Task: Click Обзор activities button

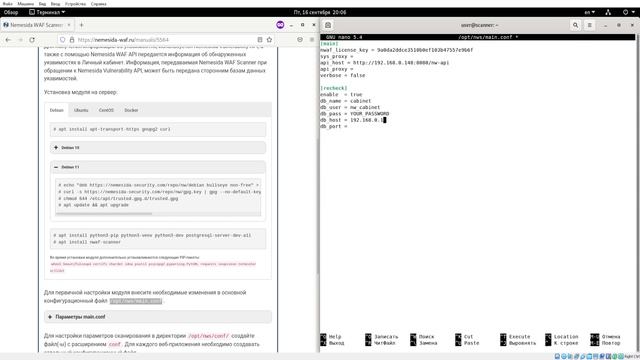Action: pos(11,12)
